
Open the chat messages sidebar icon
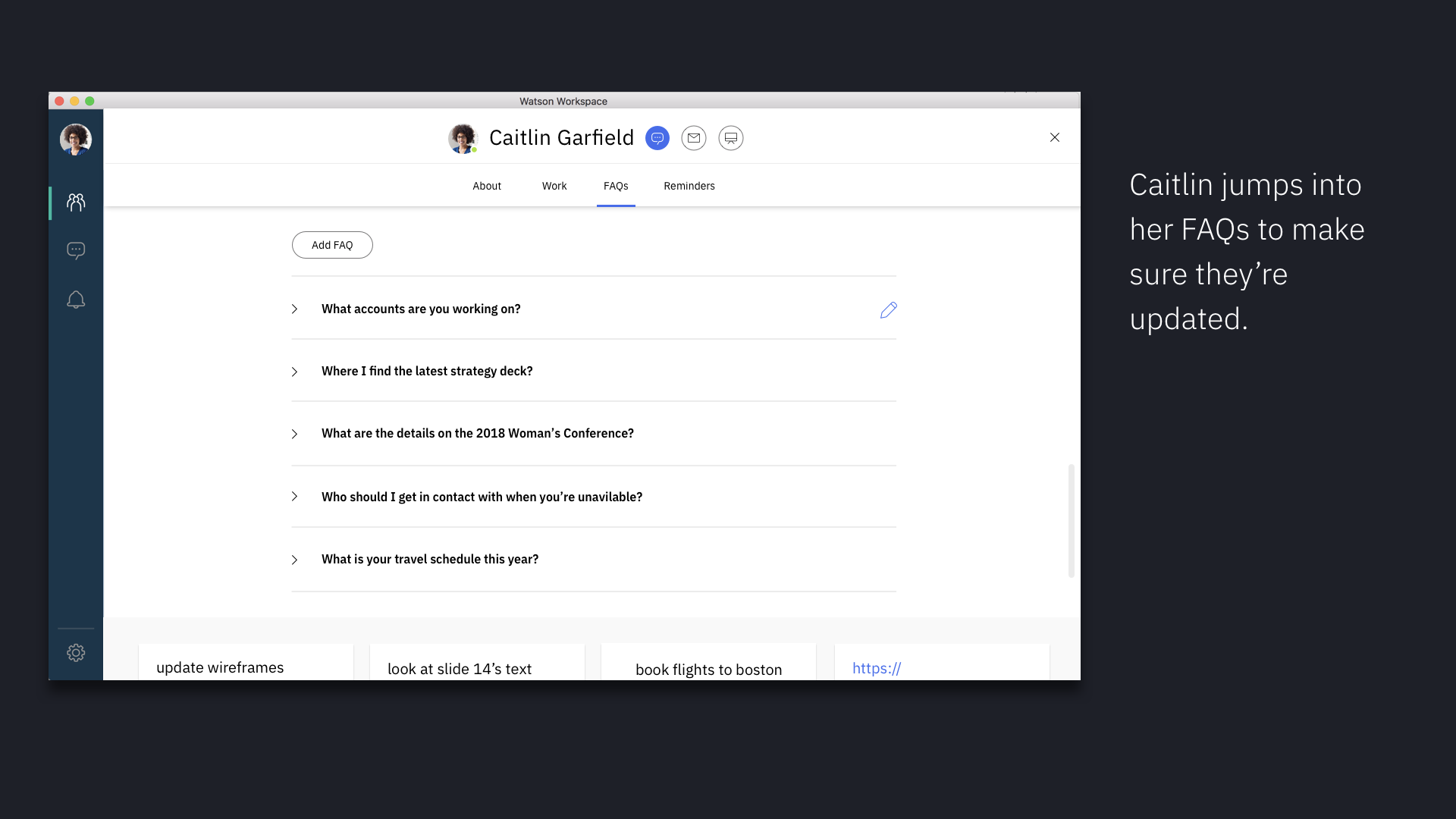click(x=76, y=250)
